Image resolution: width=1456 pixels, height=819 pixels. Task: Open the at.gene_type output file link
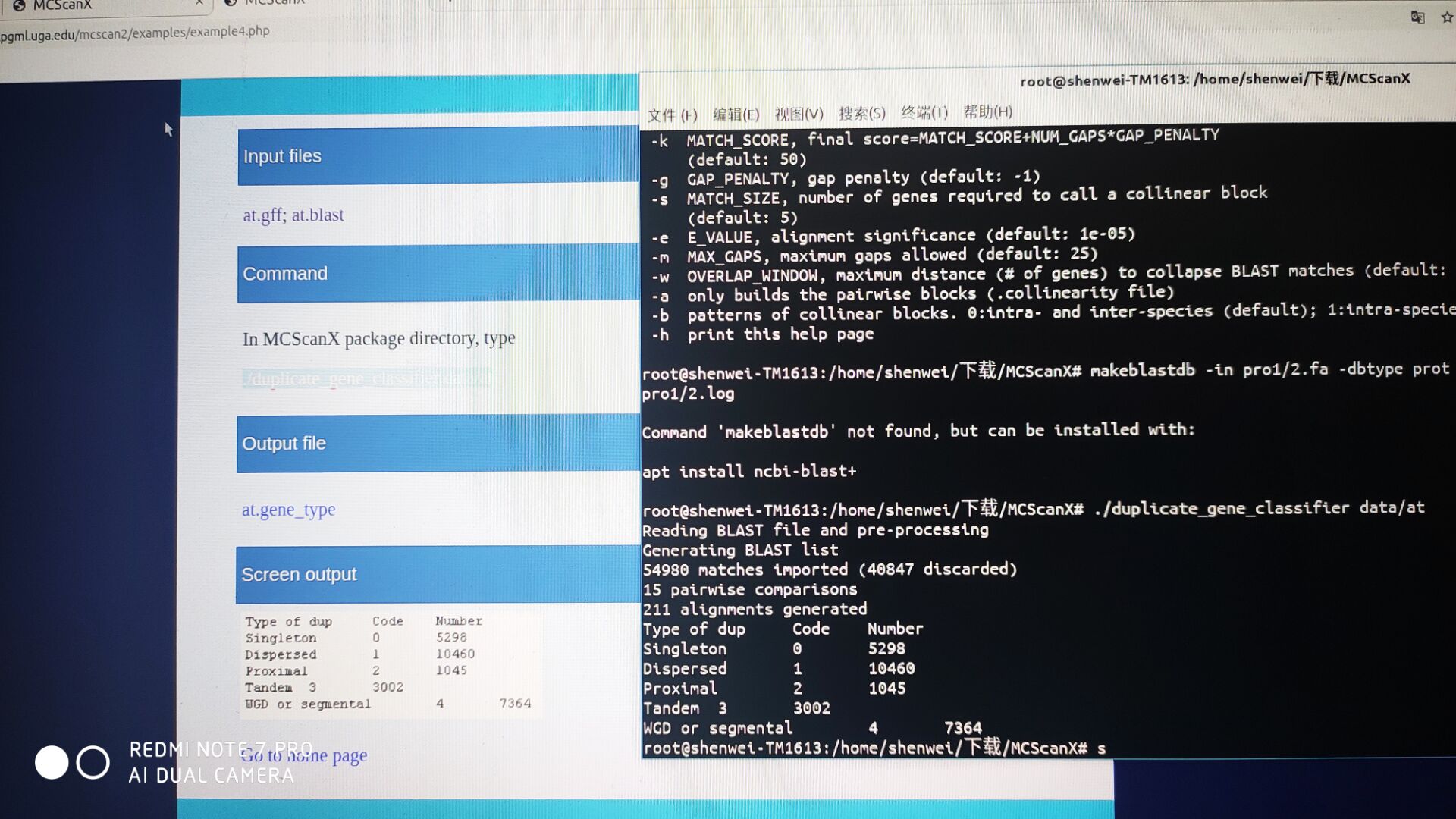click(288, 510)
